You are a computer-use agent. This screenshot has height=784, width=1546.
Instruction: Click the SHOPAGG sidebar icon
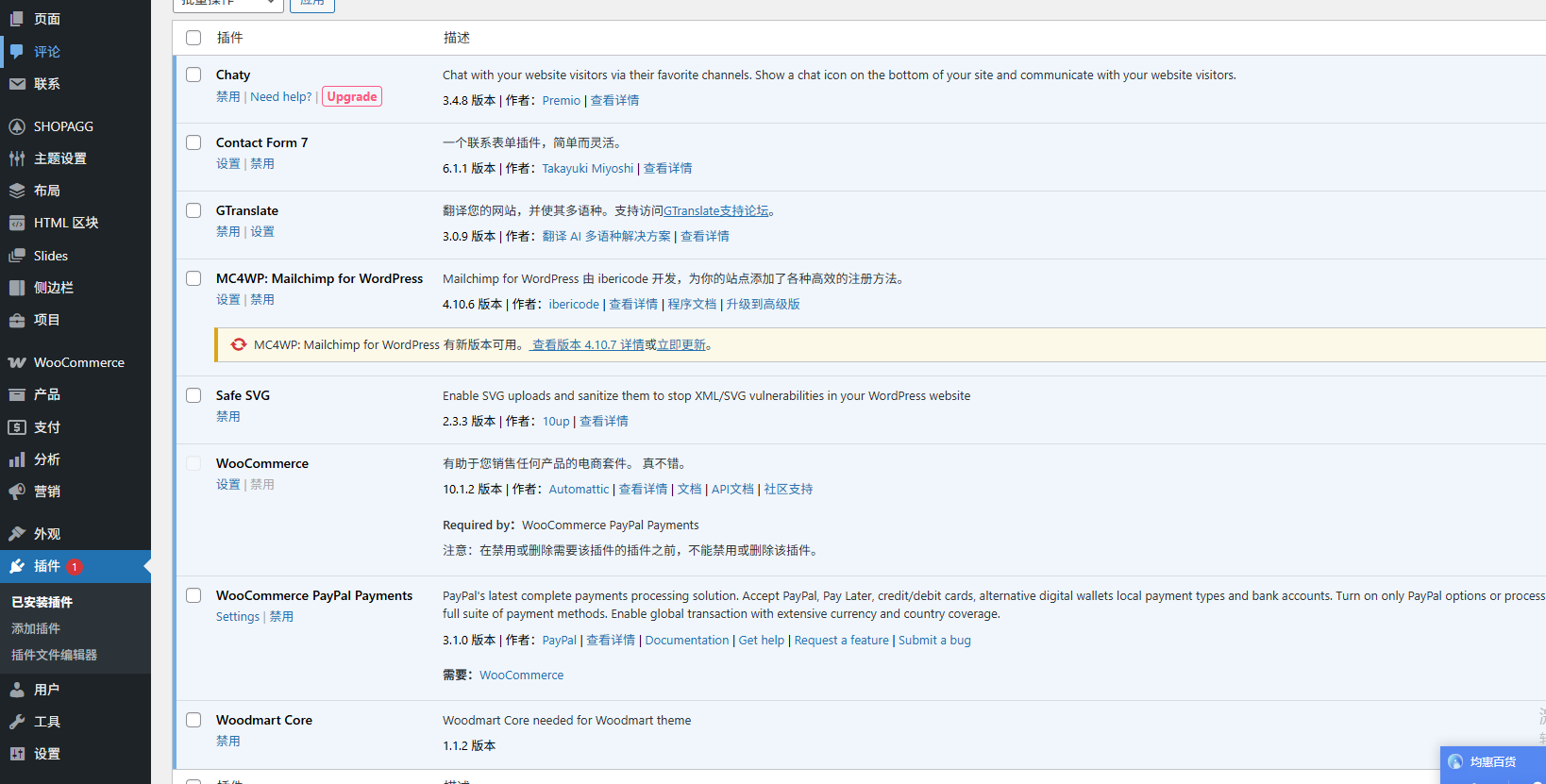[x=17, y=126]
